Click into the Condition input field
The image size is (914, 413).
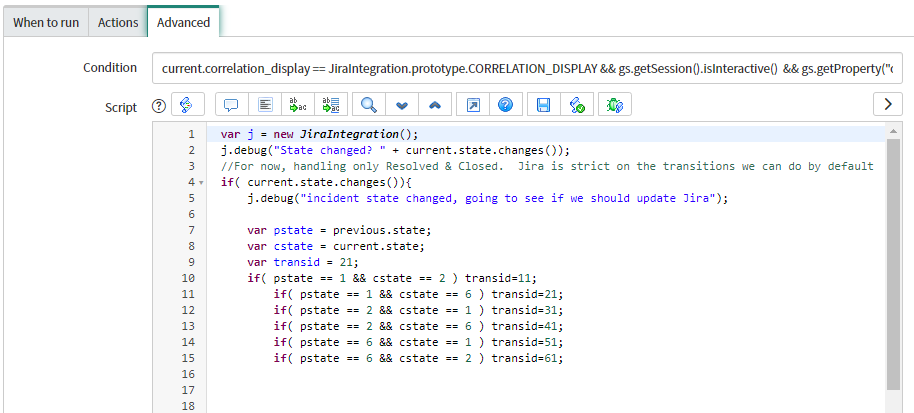pos(528,68)
